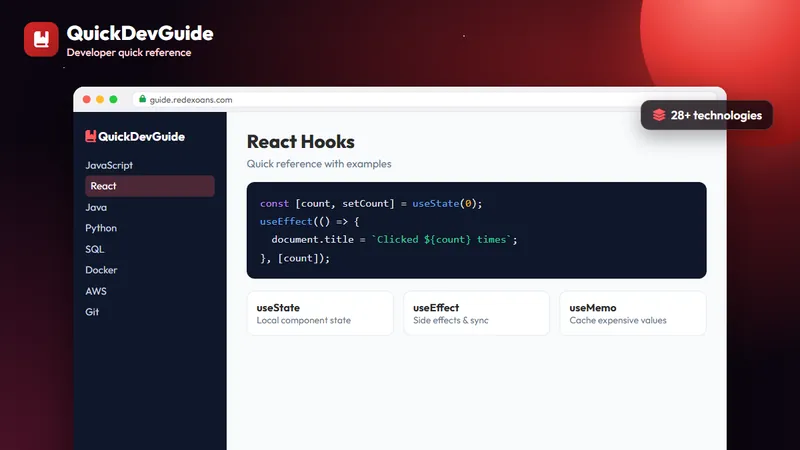The width and height of the screenshot is (800, 450).
Task: Click the React Hooks heading
Action: coord(301,142)
